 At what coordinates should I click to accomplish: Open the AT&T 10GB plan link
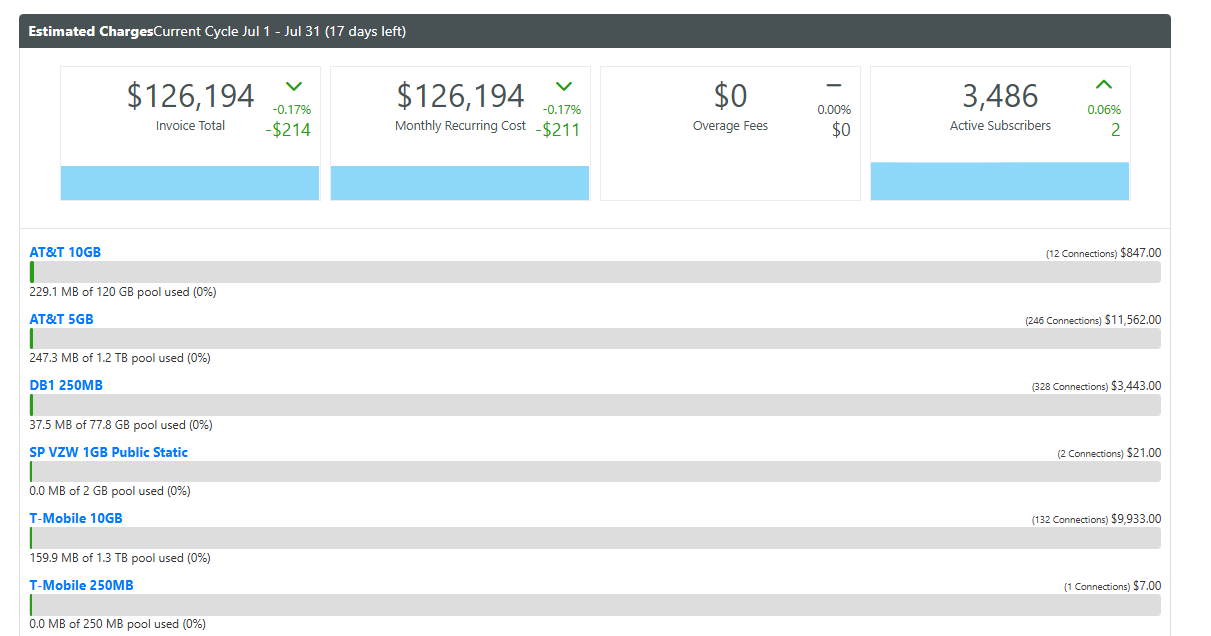tap(65, 252)
